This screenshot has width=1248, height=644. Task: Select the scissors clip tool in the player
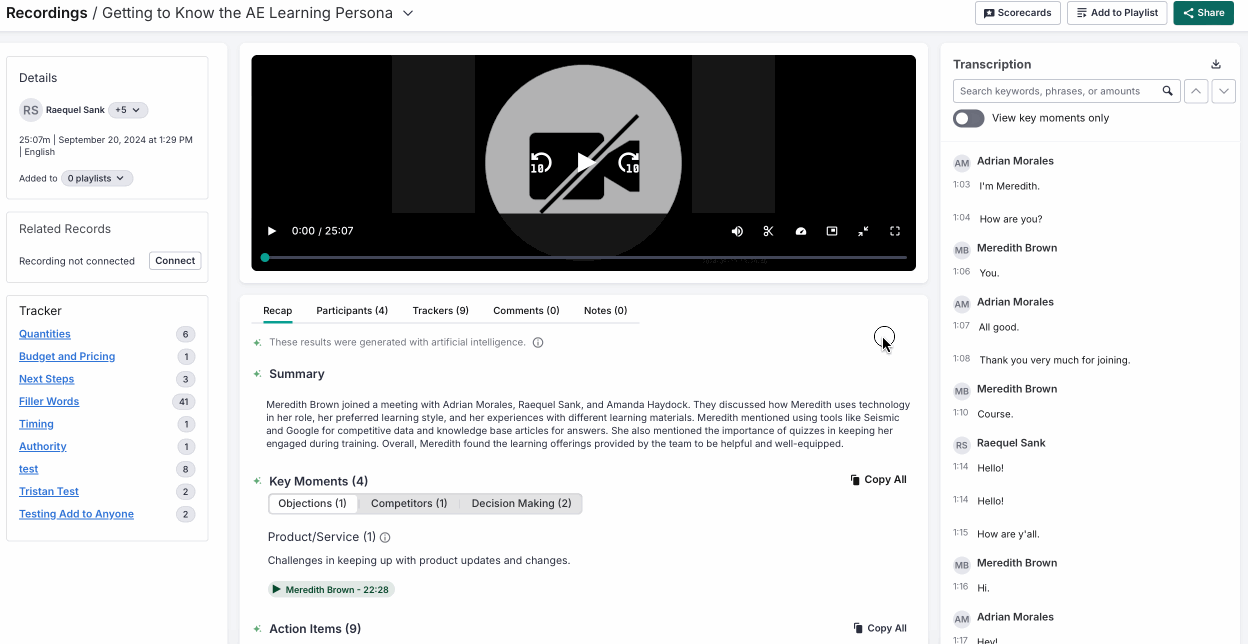768,231
